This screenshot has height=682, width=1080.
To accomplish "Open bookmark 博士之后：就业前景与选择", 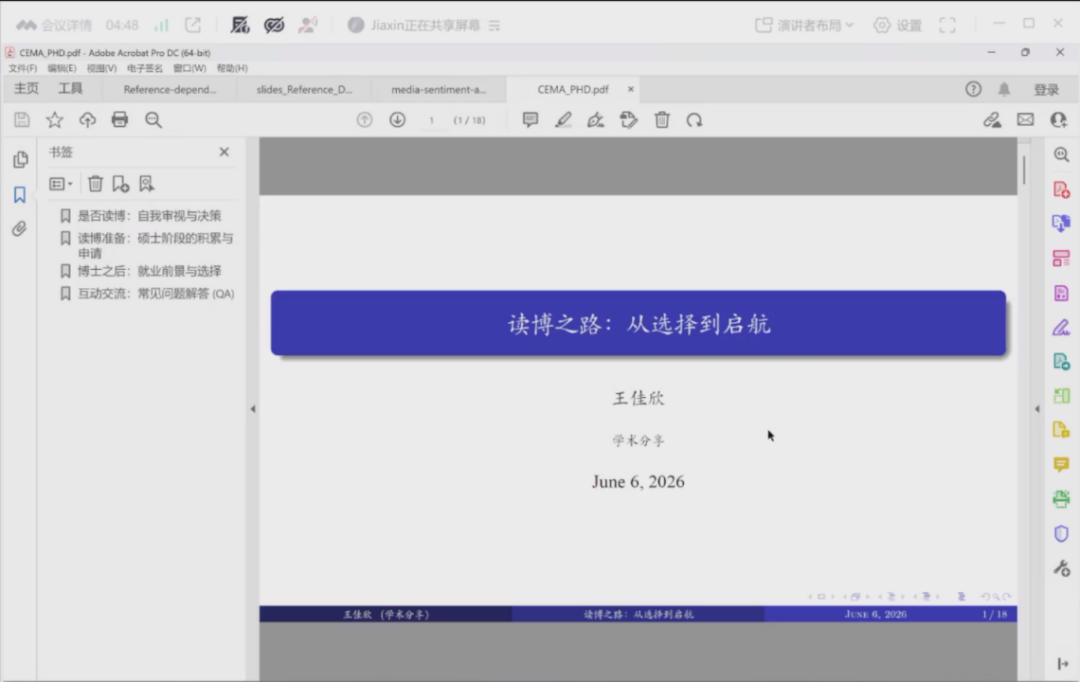I will click(x=149, y=271).
